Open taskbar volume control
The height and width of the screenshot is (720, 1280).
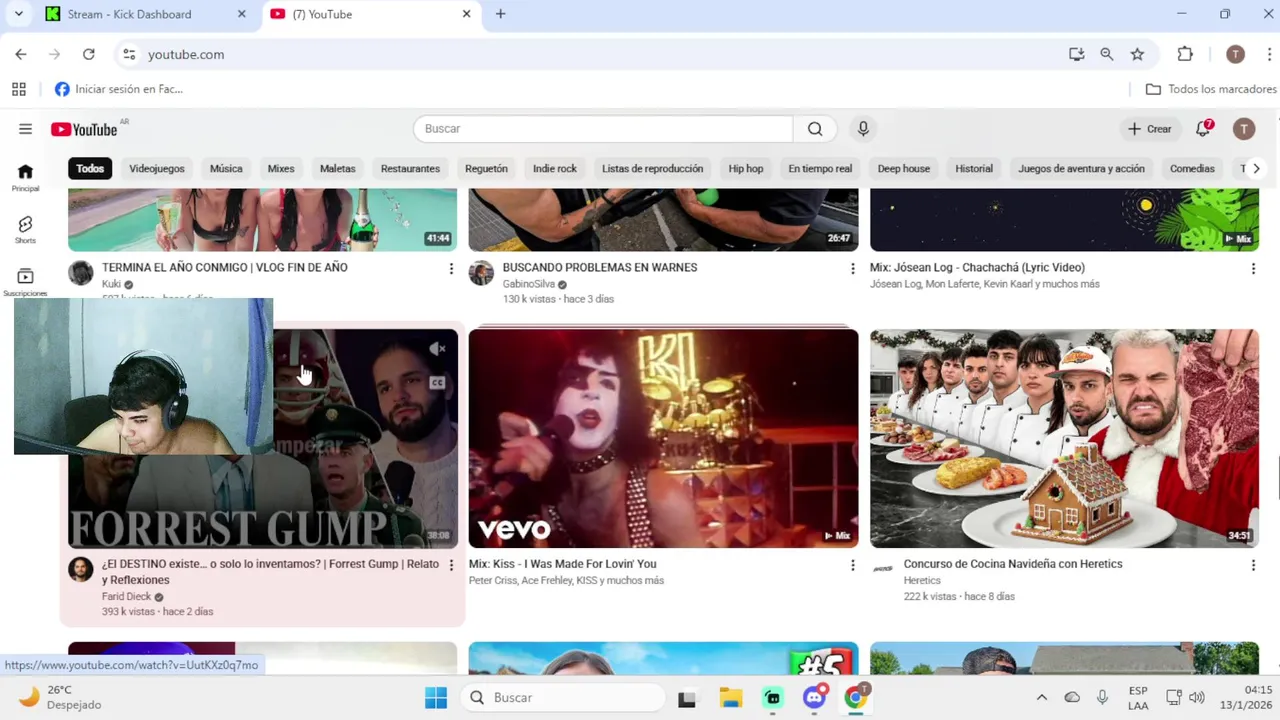tap(1197, 698)
